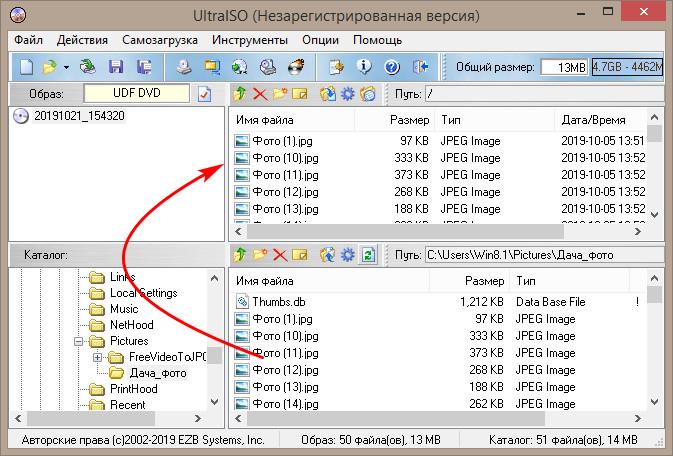Click the gear icon in catalog pane toolbar
The image size is (673, 456).
pyautogui.click(x=348, y=255)
